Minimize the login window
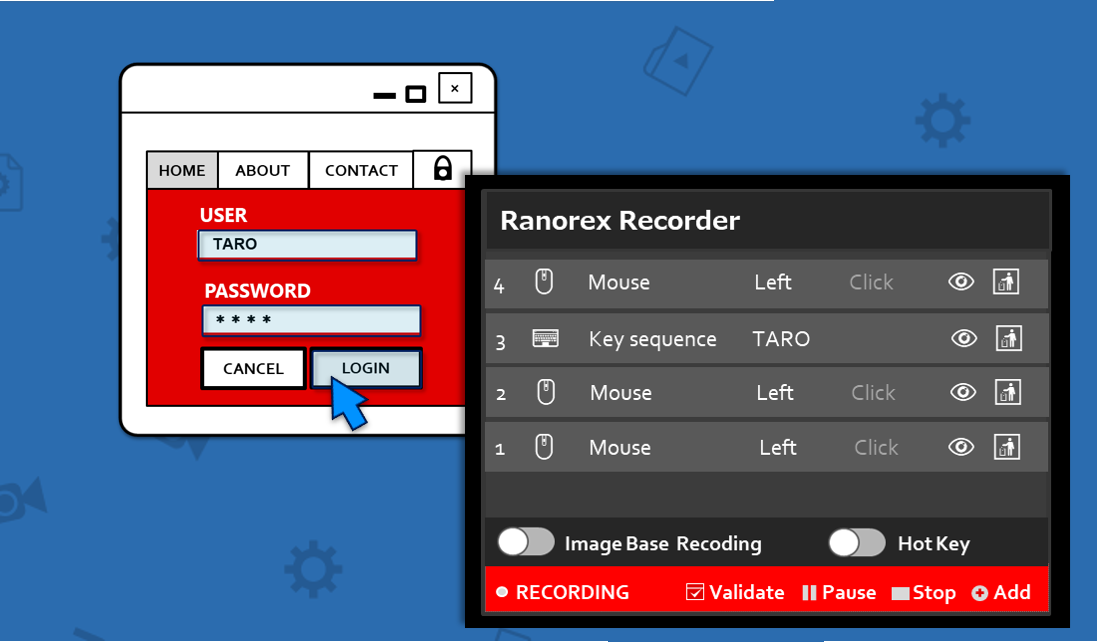1104x642 pixels. click(384, 95)
